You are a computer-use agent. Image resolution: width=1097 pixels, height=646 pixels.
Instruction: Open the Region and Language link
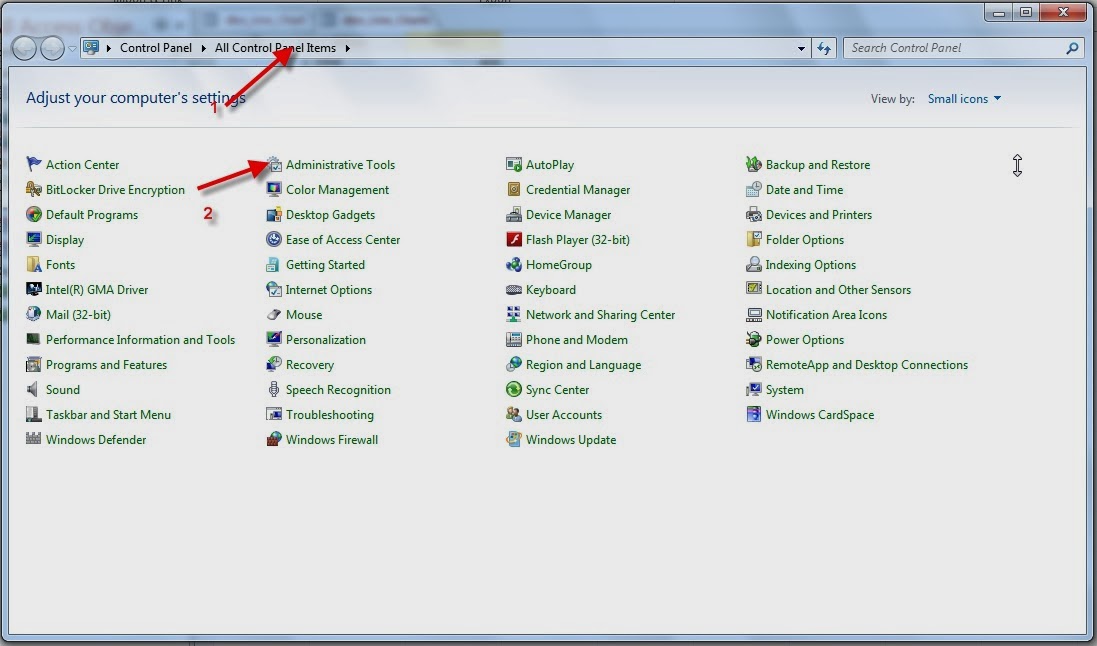click(x=583, y=365)
